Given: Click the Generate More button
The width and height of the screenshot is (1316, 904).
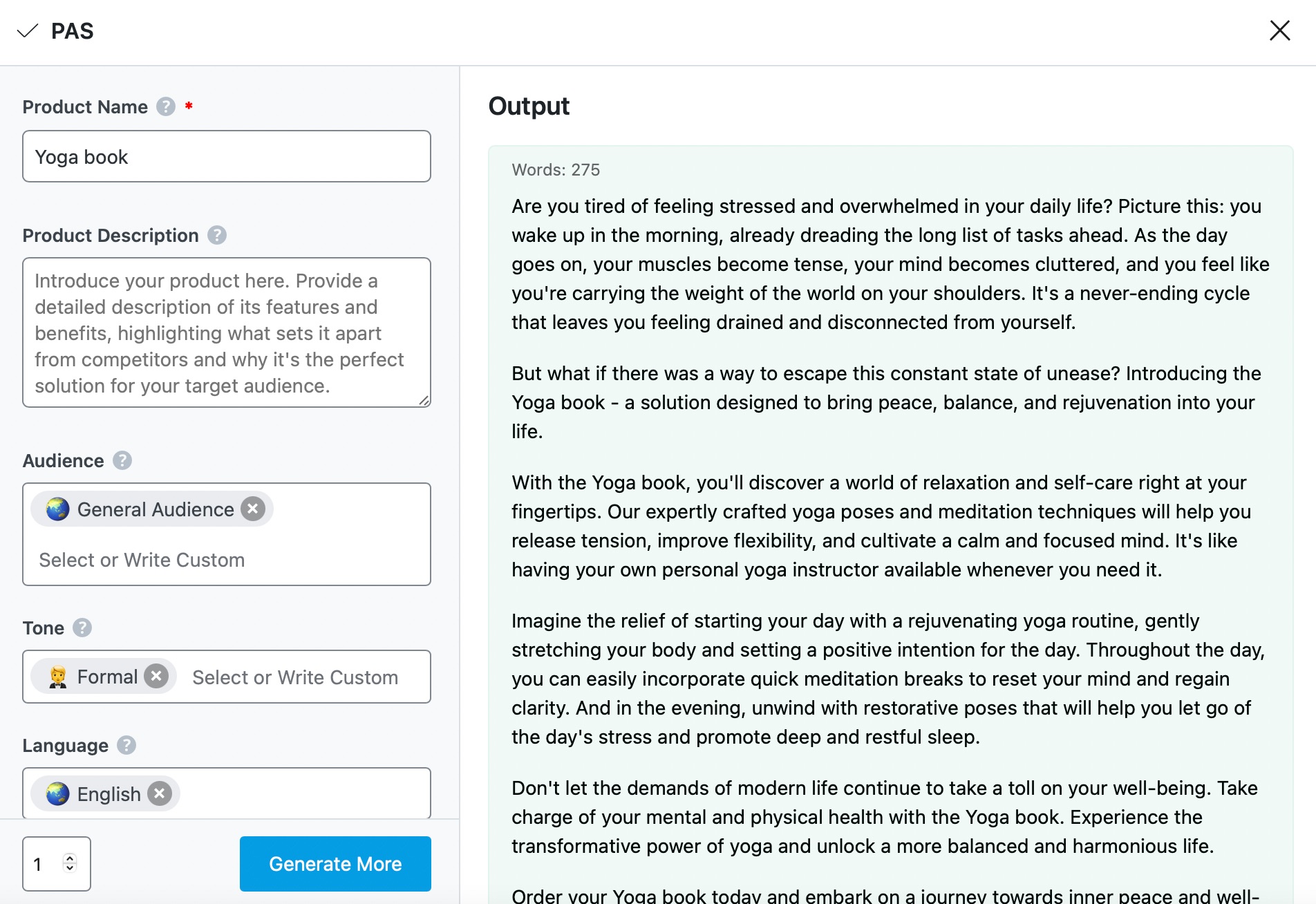Looking at the screenshot, I should coord(335,864).
